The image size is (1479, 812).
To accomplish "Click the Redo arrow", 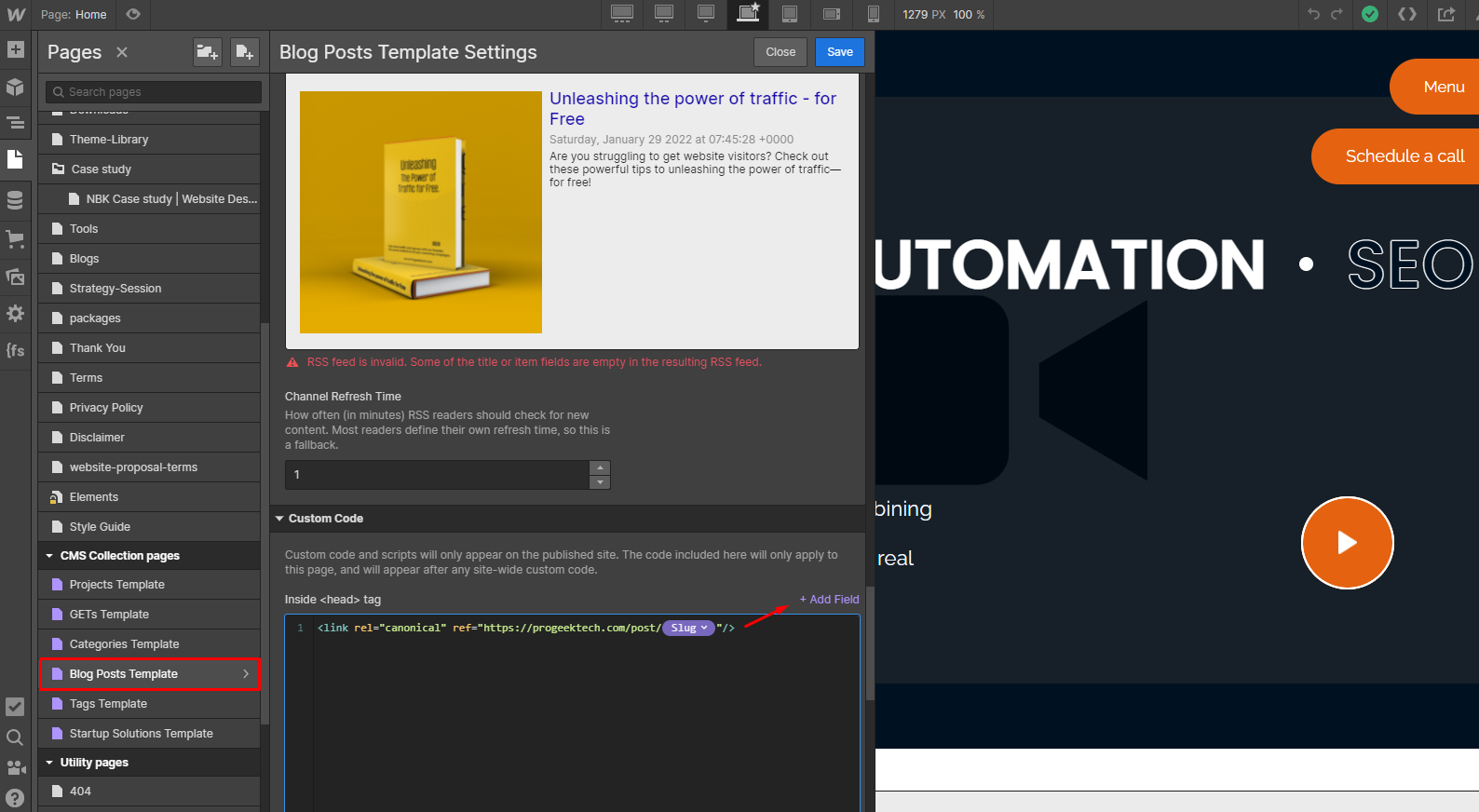I will click(1337, 14).
